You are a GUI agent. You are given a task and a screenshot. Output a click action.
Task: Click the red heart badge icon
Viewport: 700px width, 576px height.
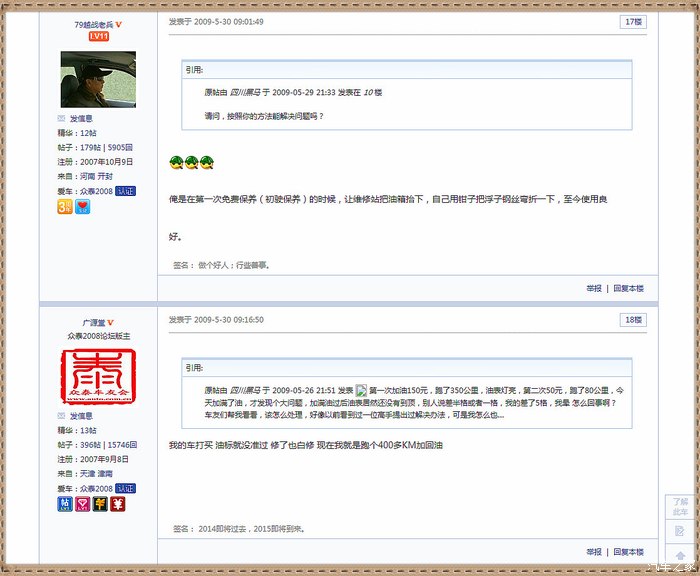click(82, 206)
